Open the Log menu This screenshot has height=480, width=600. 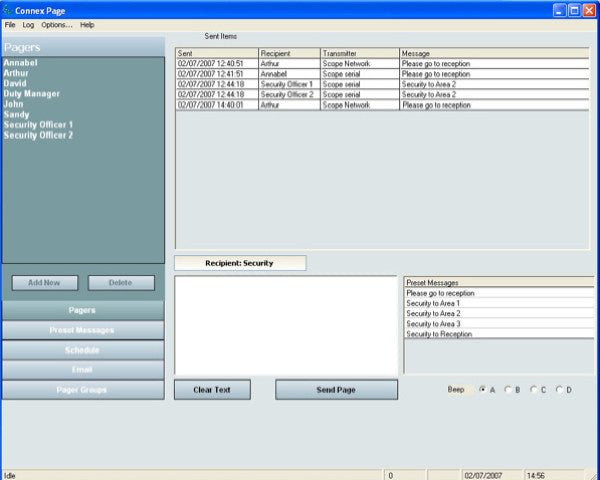pyautogui.click(x=27, y=24)
